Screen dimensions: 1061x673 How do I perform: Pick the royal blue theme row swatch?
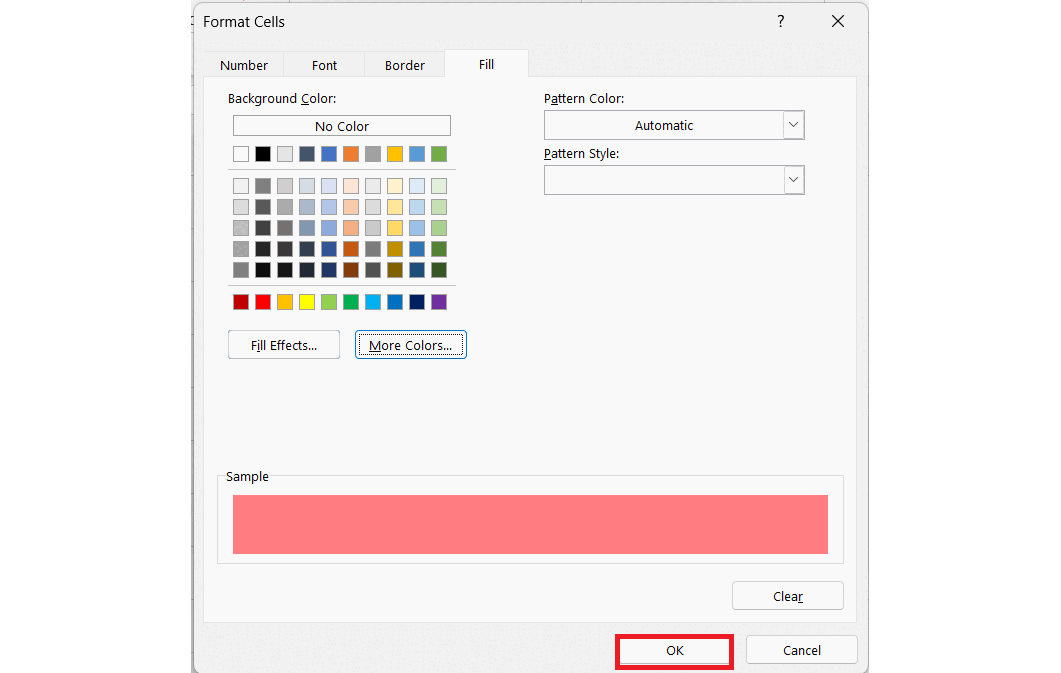[x=329, y=154]
